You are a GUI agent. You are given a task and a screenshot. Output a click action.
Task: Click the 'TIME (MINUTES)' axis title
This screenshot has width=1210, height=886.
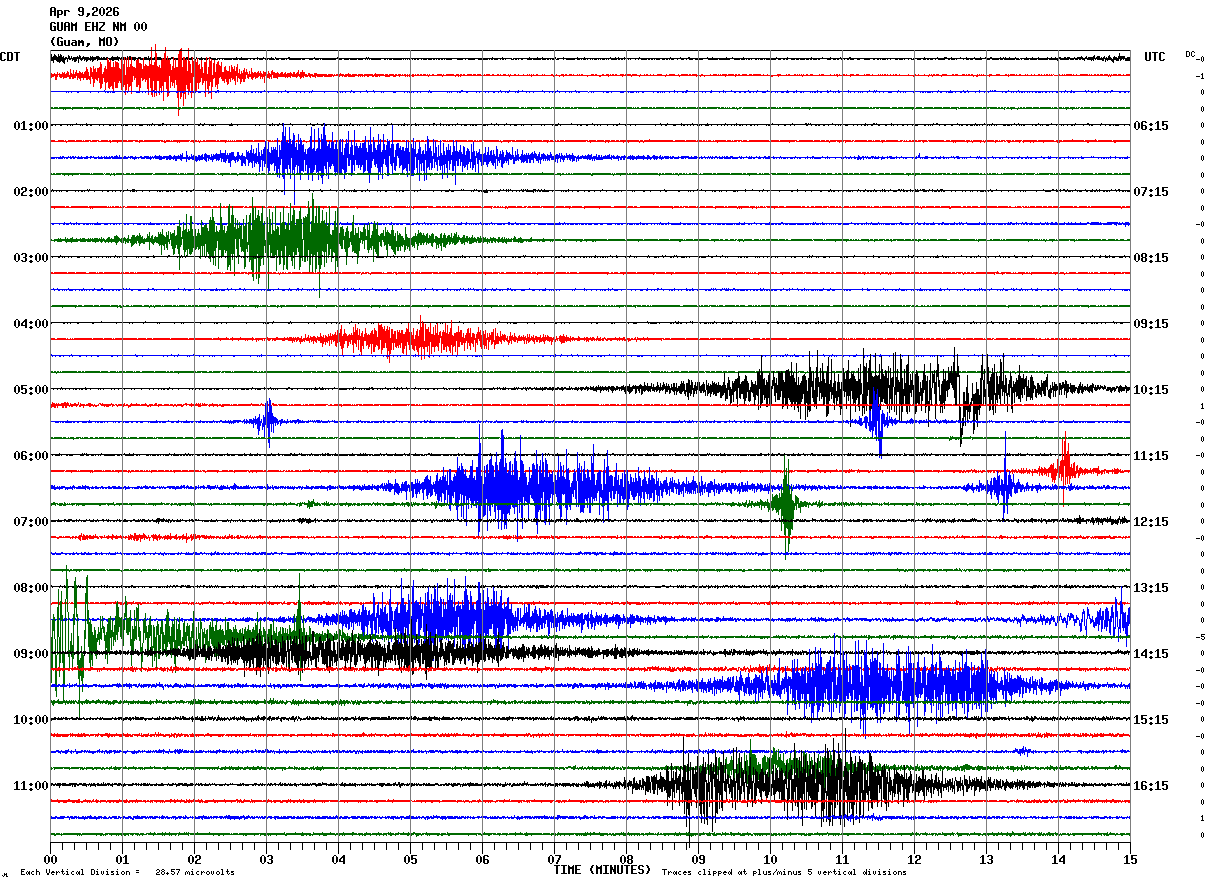pos(602,869)
